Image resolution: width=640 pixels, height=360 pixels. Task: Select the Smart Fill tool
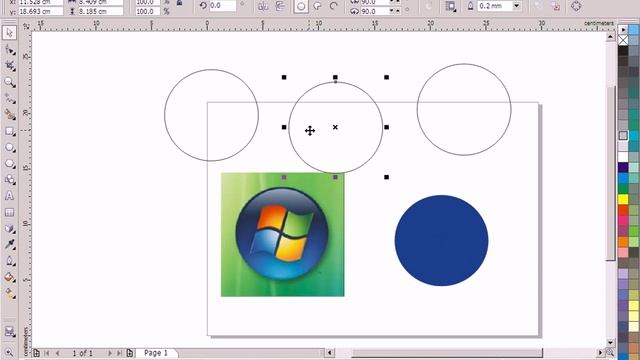9,115
